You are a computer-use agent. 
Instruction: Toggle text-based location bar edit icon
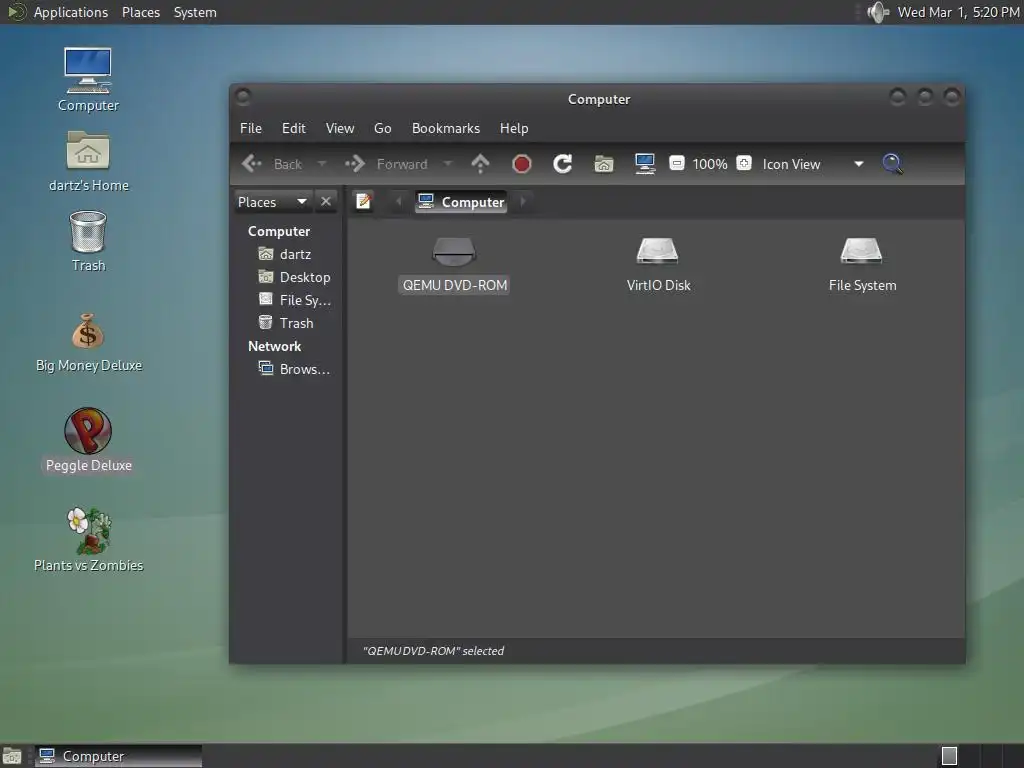coord(363,201)
